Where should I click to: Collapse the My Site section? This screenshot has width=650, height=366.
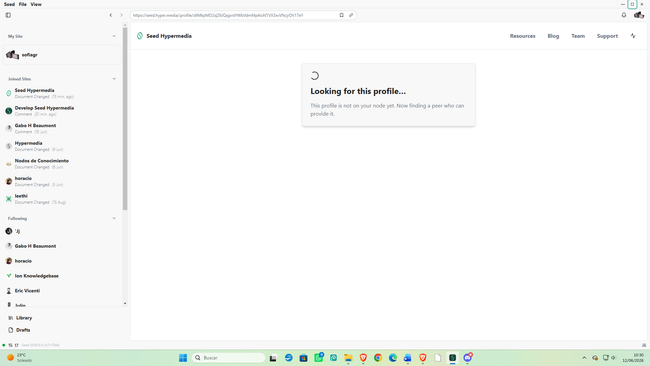(x=114, y=36)
